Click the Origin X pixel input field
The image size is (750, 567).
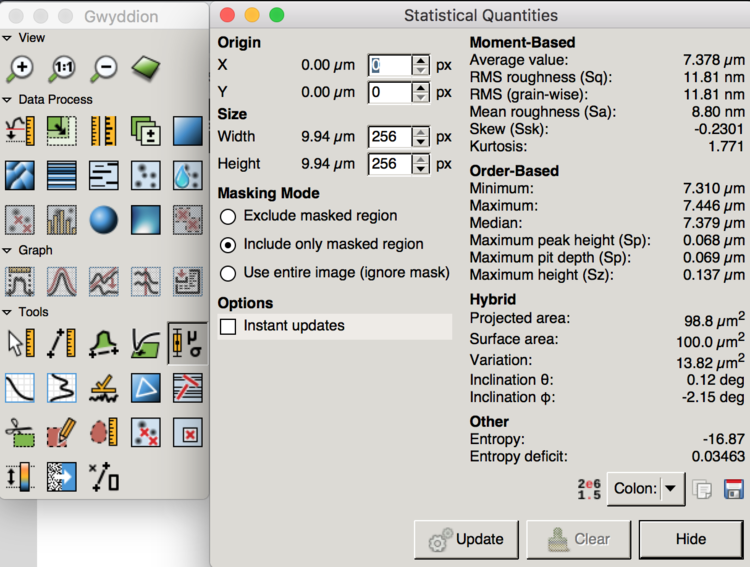pyautogui.click(x=389, y=65)
